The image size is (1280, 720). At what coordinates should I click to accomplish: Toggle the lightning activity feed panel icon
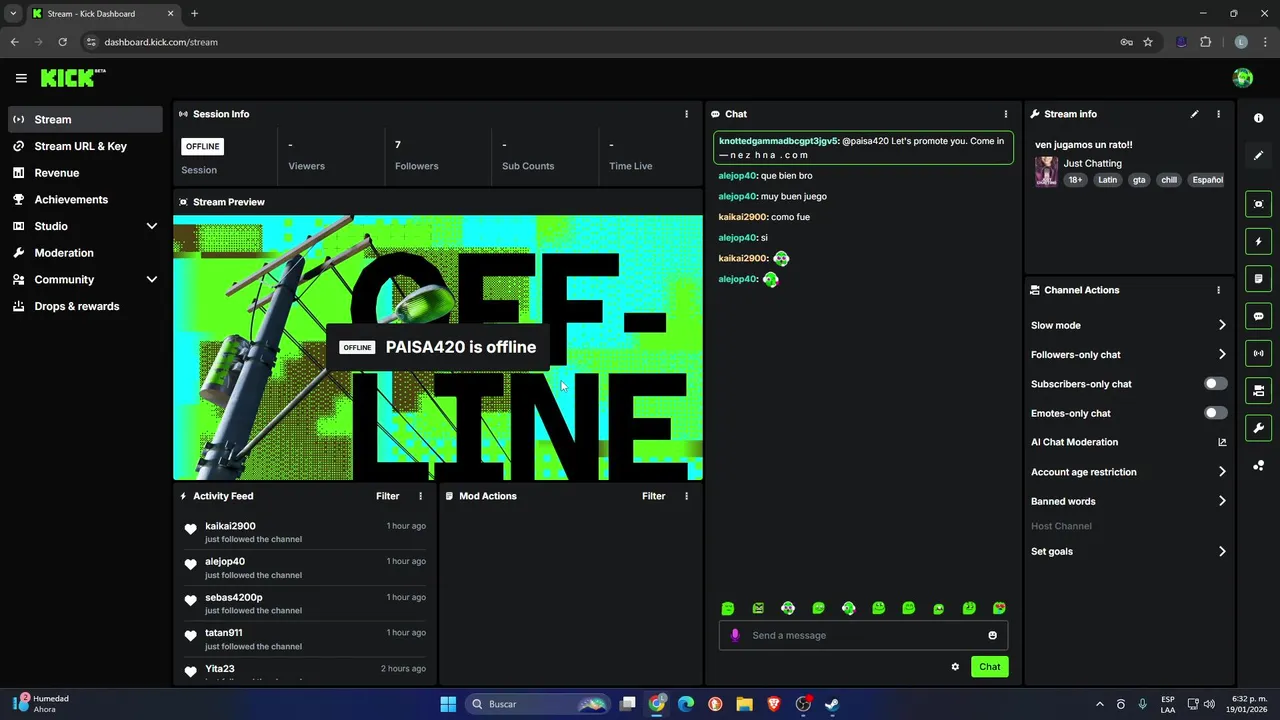(x=1258, y=241)
